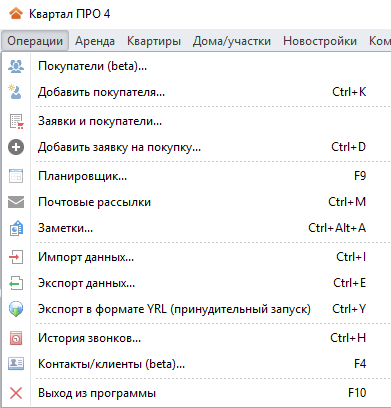The image size is (391, 408).
Task: Click the Планировщик calendar icon
Action: (x=16, y=176)
